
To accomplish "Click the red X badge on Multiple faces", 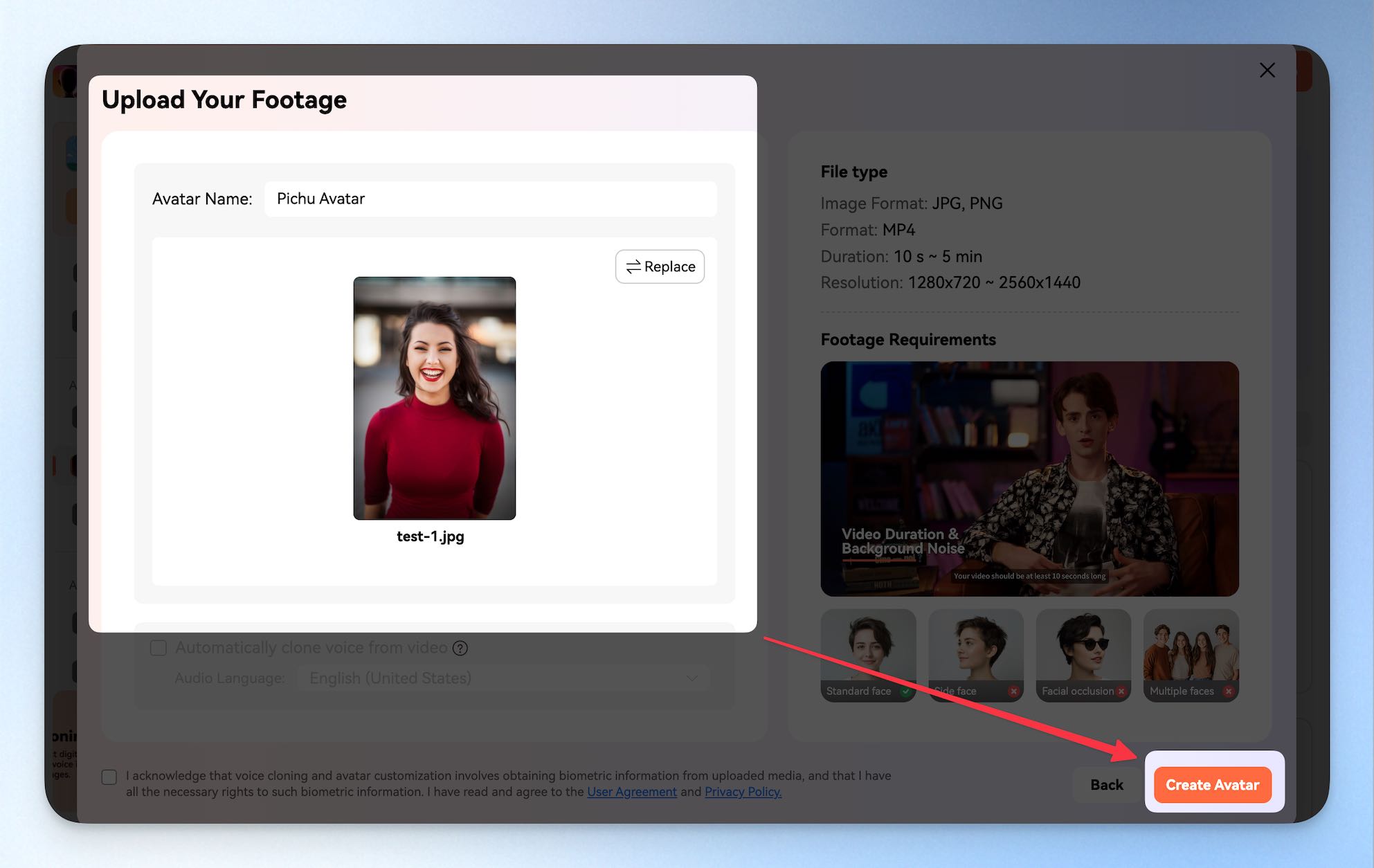I will click(x=1228, y=691).
